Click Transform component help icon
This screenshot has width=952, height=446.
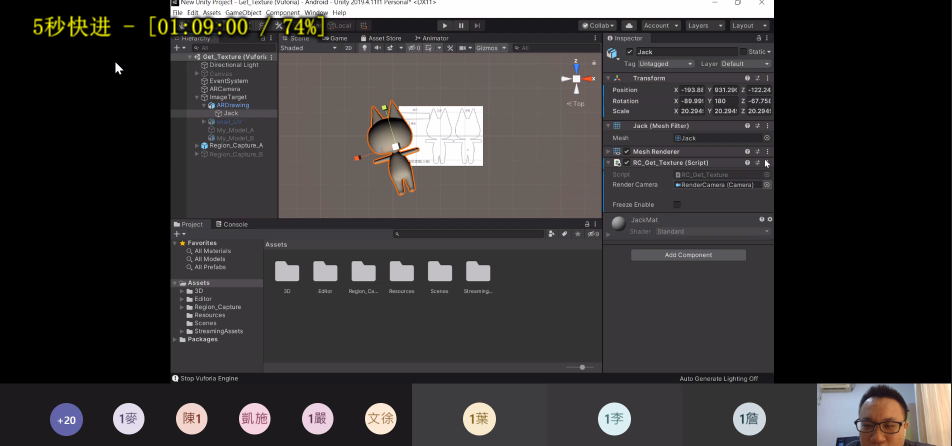(747, 78)
